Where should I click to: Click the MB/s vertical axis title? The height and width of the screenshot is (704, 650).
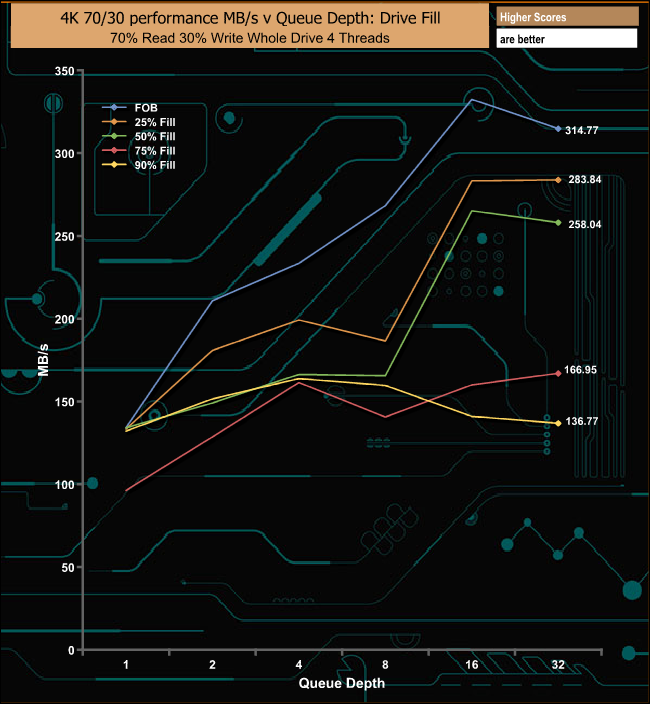43,360
